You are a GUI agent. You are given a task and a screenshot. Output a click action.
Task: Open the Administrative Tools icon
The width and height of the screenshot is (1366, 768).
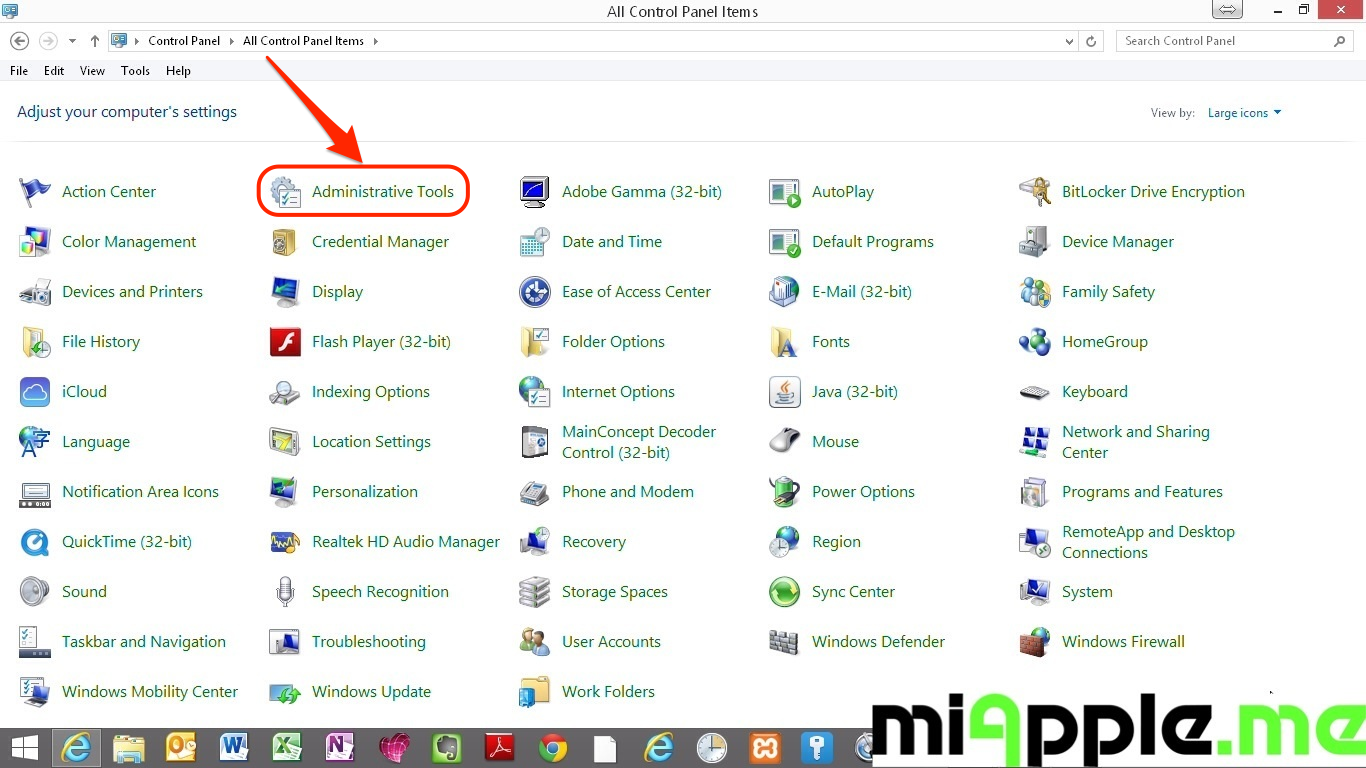pyautogui.click(x=285, y=192)
